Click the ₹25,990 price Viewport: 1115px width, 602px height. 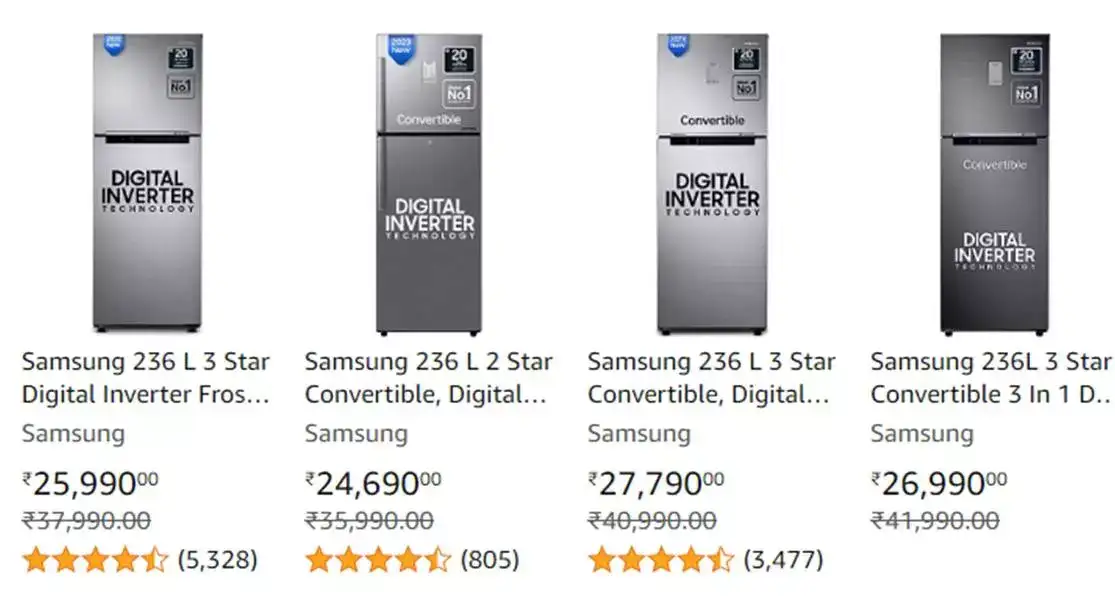(90, 484)
